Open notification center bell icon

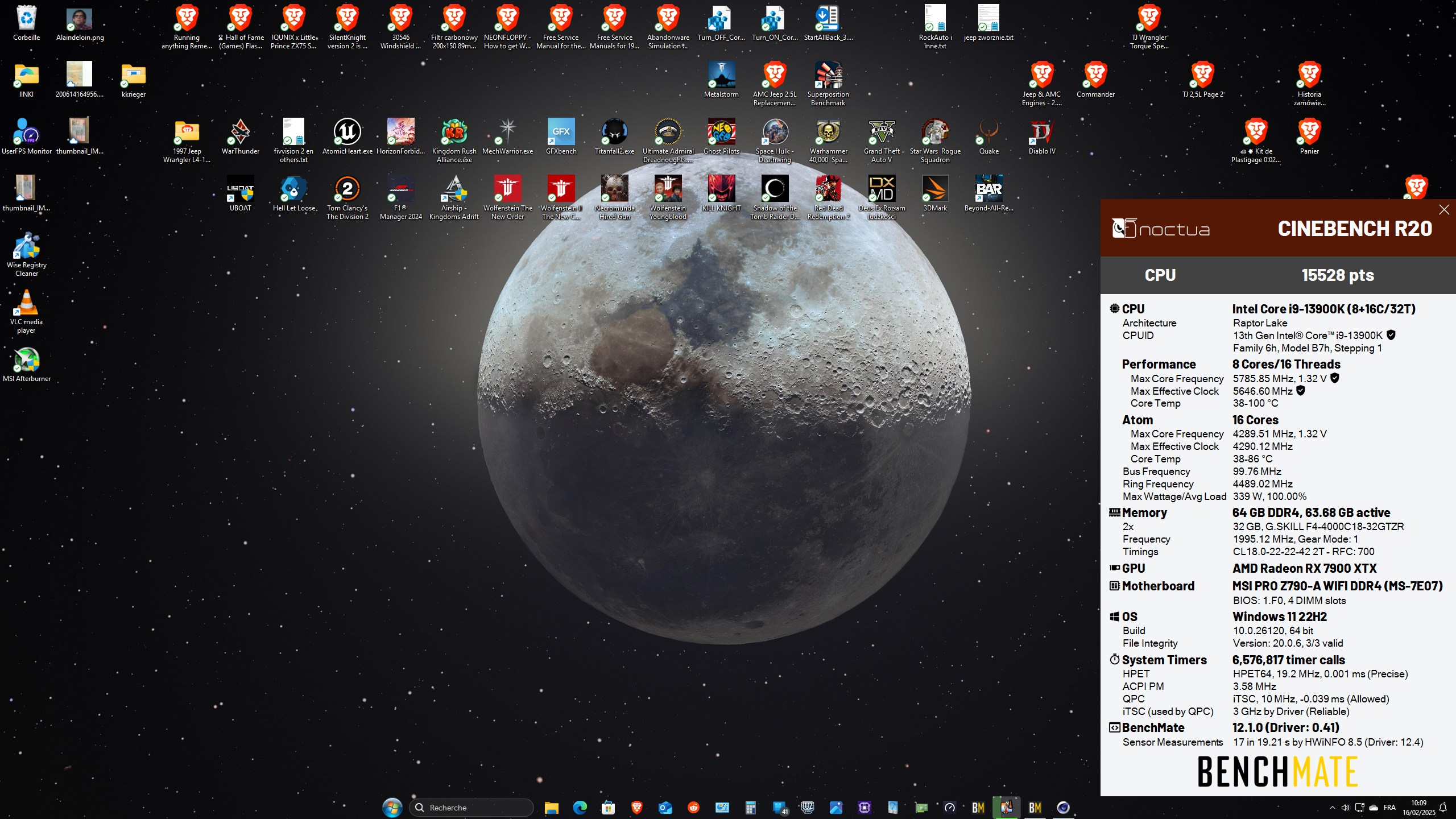point(1443,808)
